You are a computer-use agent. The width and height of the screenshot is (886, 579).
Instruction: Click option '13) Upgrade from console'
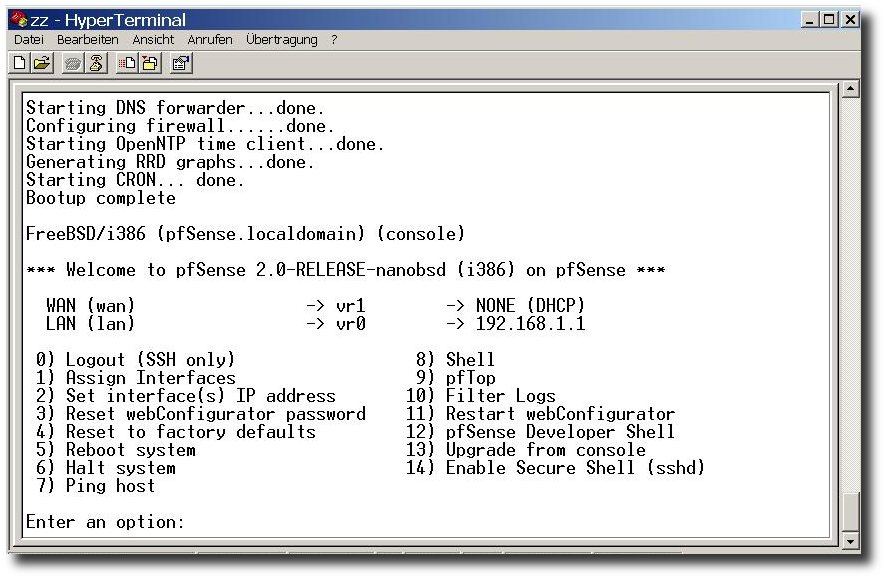click(x=525, y=450)
